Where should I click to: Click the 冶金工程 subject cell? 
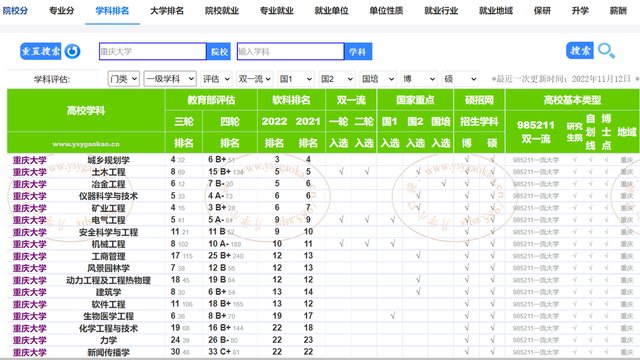click(x=108, y=184)
